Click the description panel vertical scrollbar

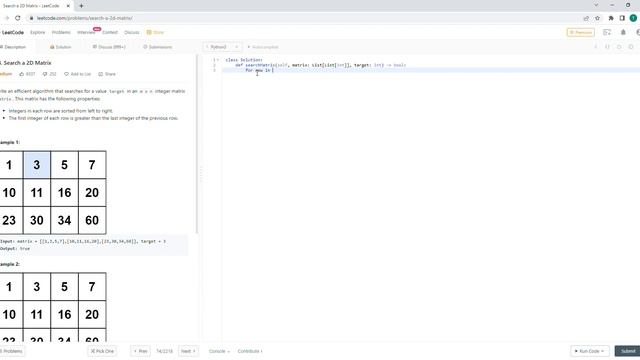(x=197, y=144)
